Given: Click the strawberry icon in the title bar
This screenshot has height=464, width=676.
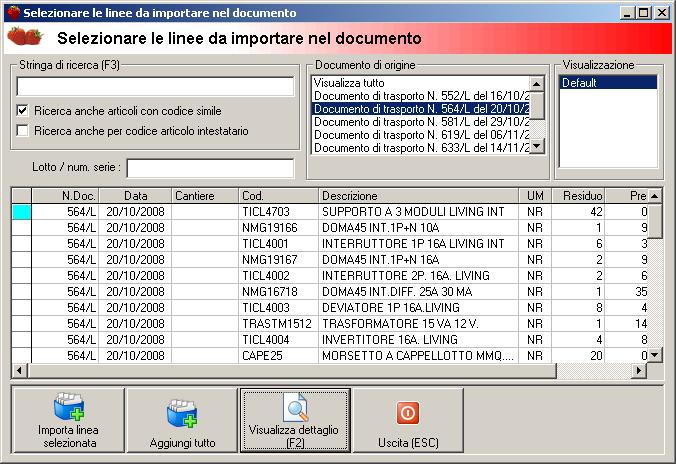Looking at the screenshot, I should coord(14,13).
